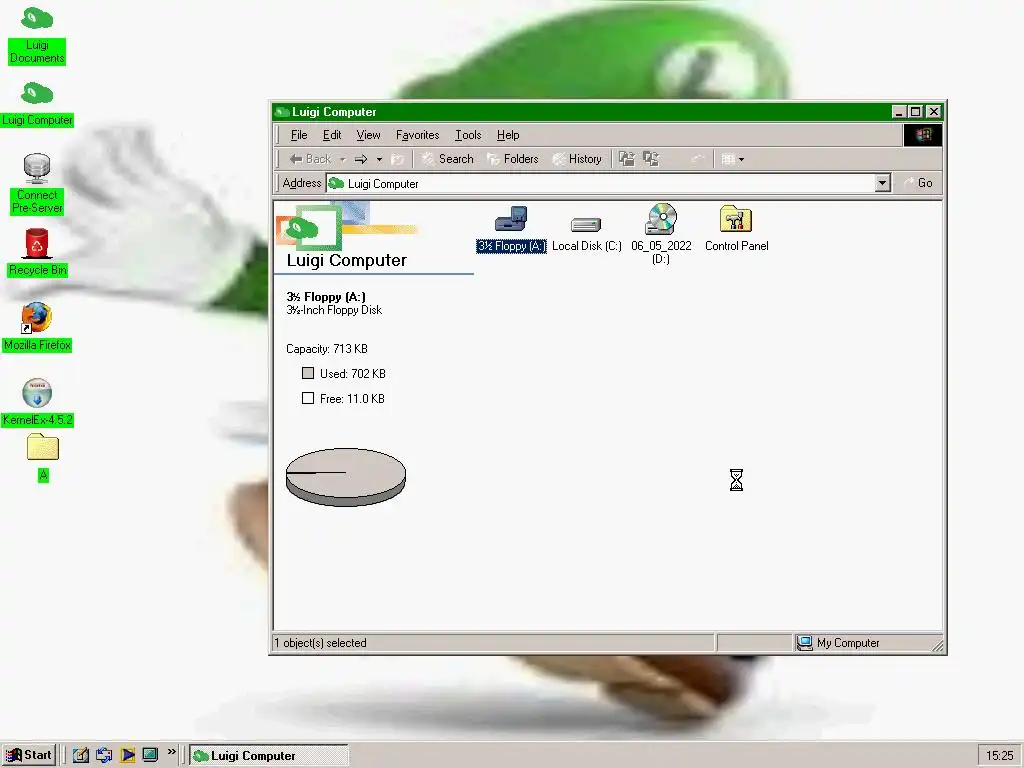The width and height of the screenshot is (1024, 768).
Task: Select the 06_05_2022 (D:) CD drive
Action: [661, 233]
